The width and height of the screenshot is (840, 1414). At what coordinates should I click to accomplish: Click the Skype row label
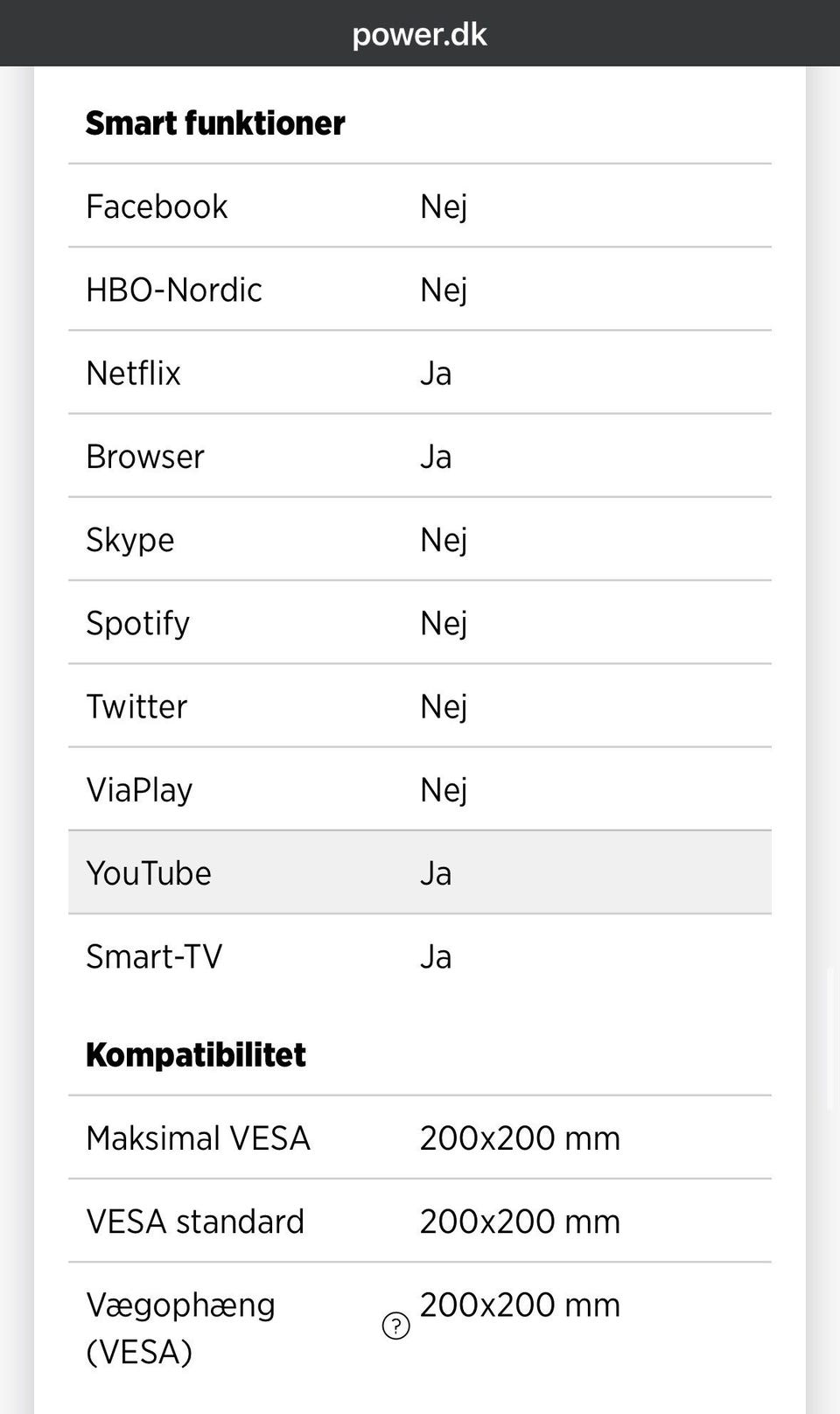coord(130,540)
